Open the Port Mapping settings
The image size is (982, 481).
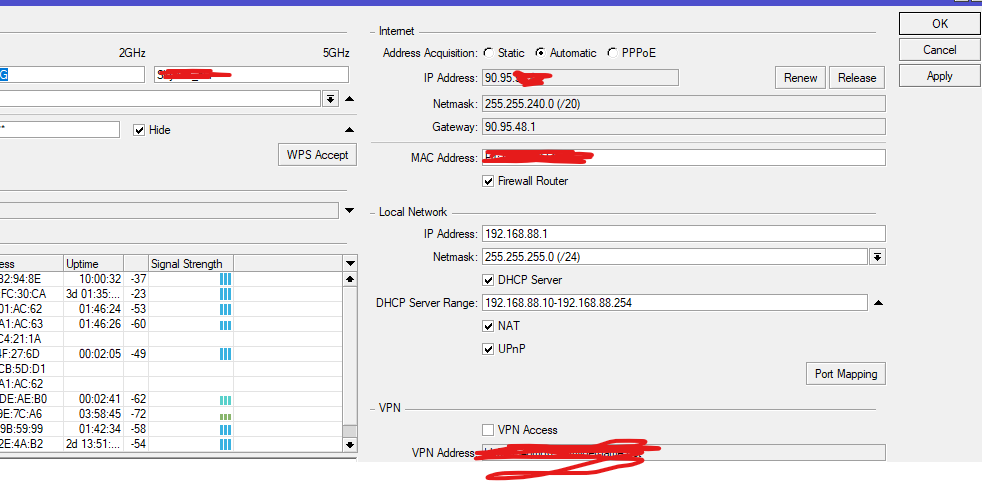point(845,374)
